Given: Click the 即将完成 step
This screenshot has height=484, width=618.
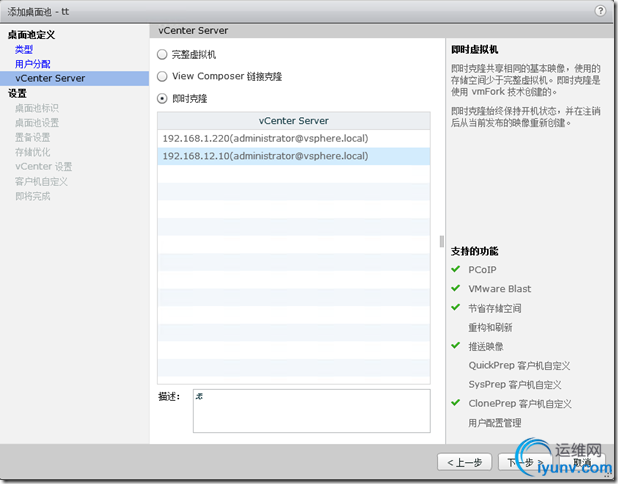Looking at the screenshot, I should (x=32, y=196).
